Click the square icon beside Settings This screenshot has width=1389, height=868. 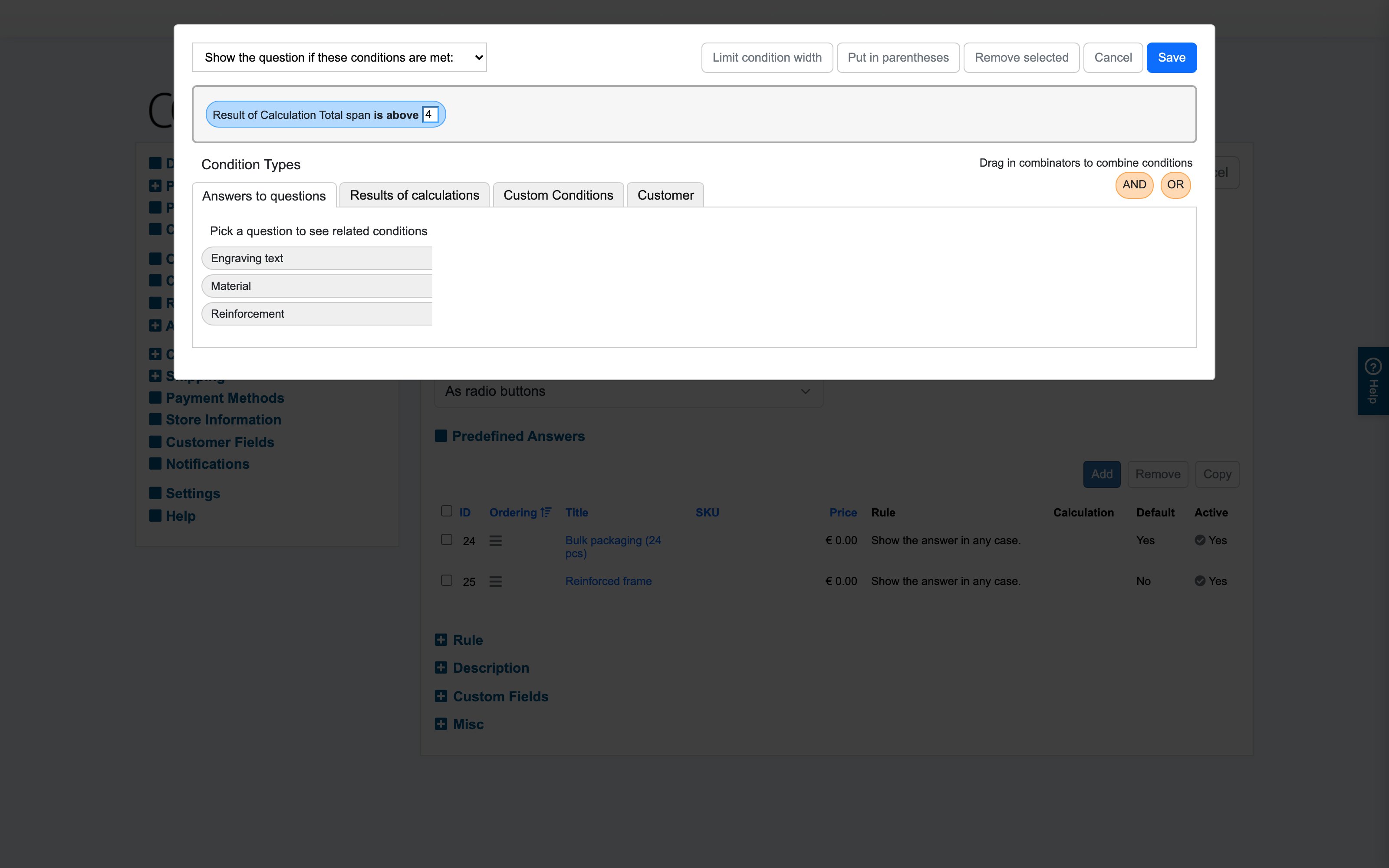coord(155,493)
